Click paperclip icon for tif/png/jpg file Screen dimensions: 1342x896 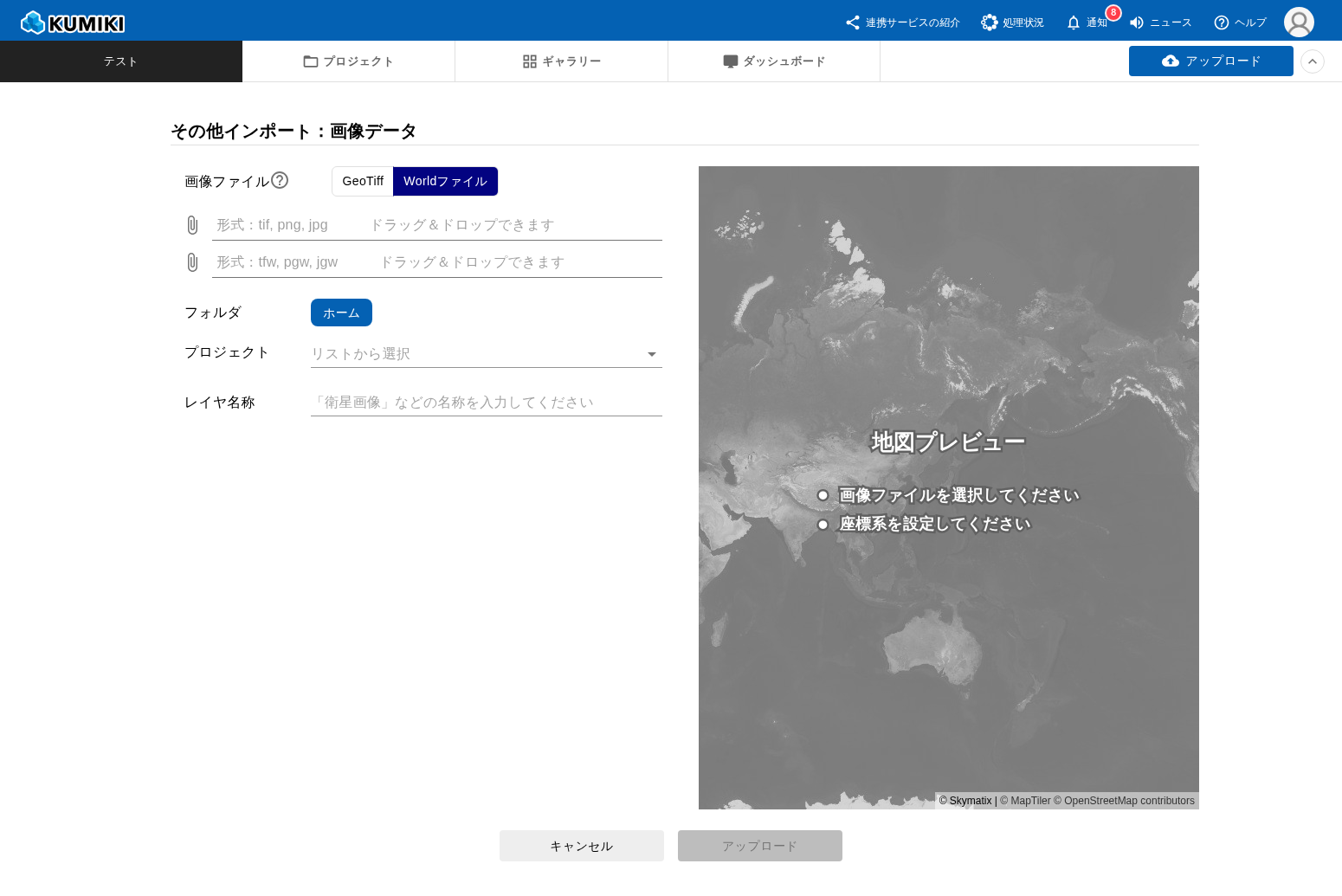click(x=192, y=225)
